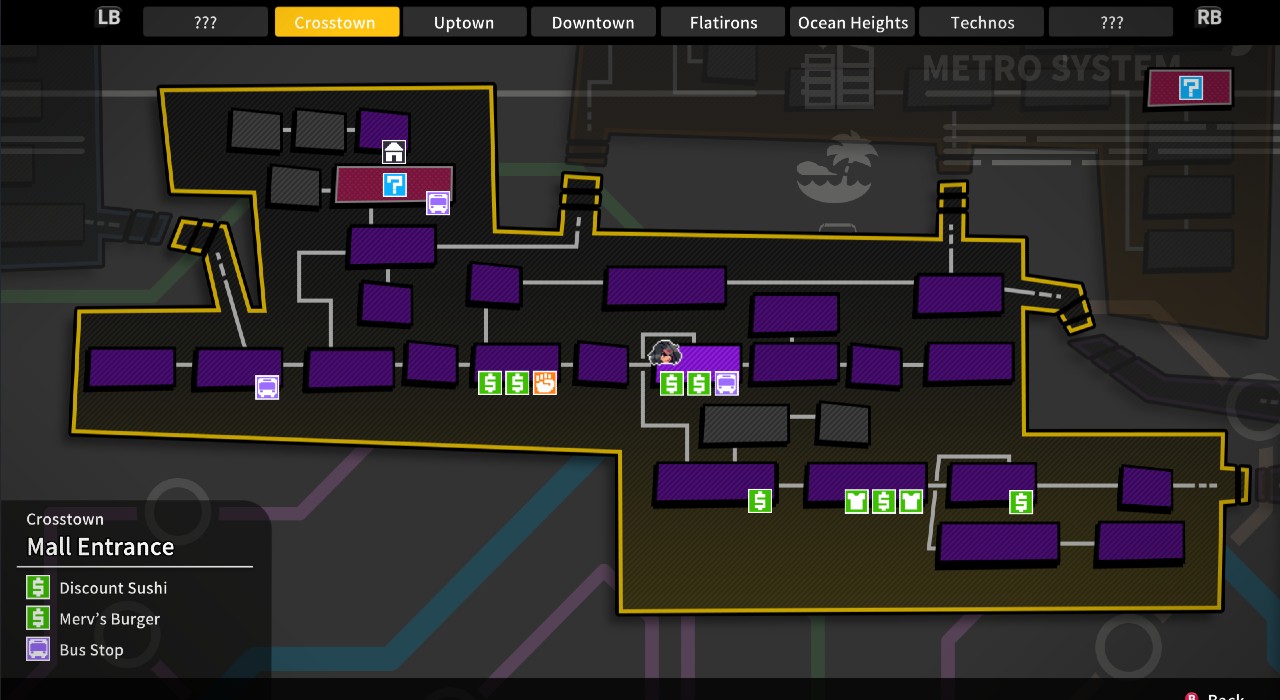The height and width of the screenshot is (700, 1280).
Task: Click the bus stop icon beside the red room
Action: coord(438,203)
